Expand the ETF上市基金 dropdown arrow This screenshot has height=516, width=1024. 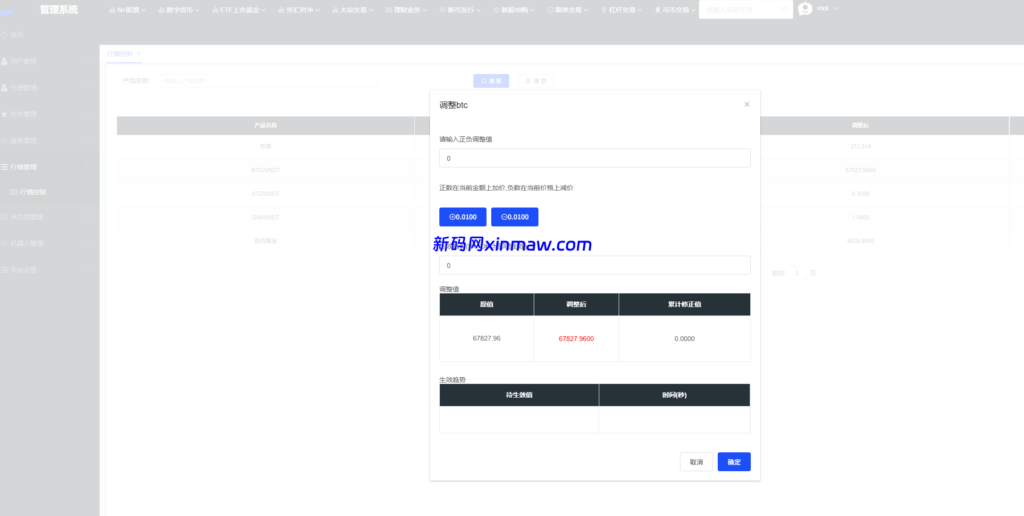click(x=263, y=10)
